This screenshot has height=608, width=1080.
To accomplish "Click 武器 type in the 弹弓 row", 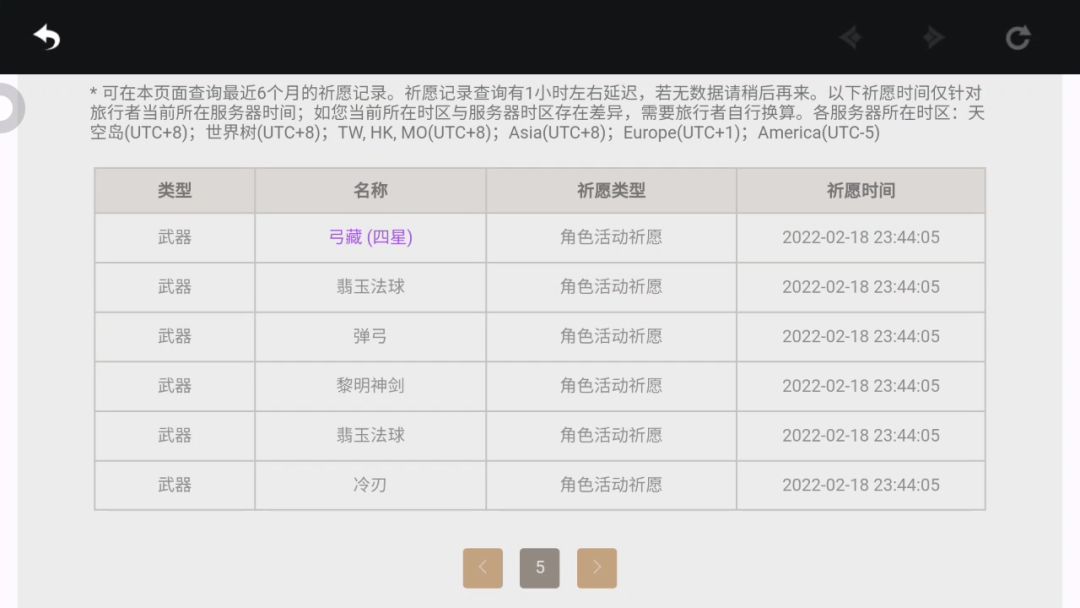I will coord(174,337).
